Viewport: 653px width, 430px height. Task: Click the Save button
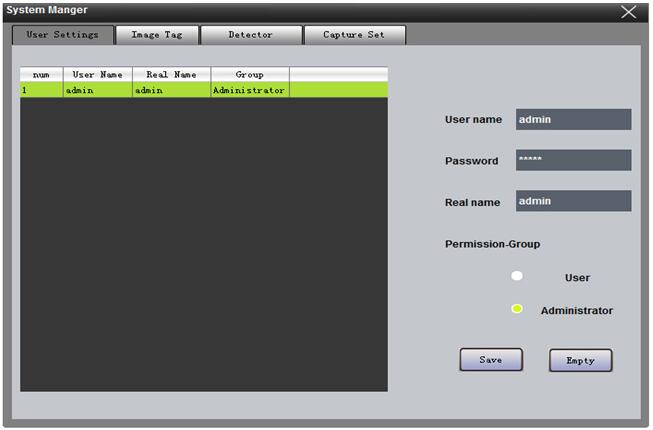tap(490, 360)
